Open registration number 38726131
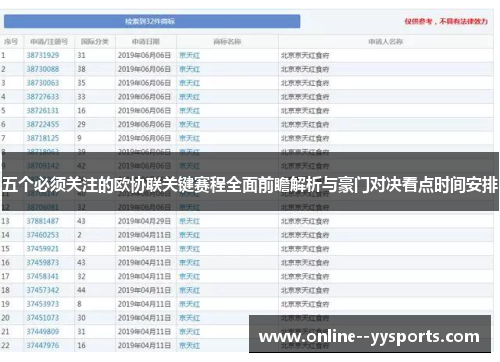Viewport: 500px width, 362px height. (x=43, y=111)
